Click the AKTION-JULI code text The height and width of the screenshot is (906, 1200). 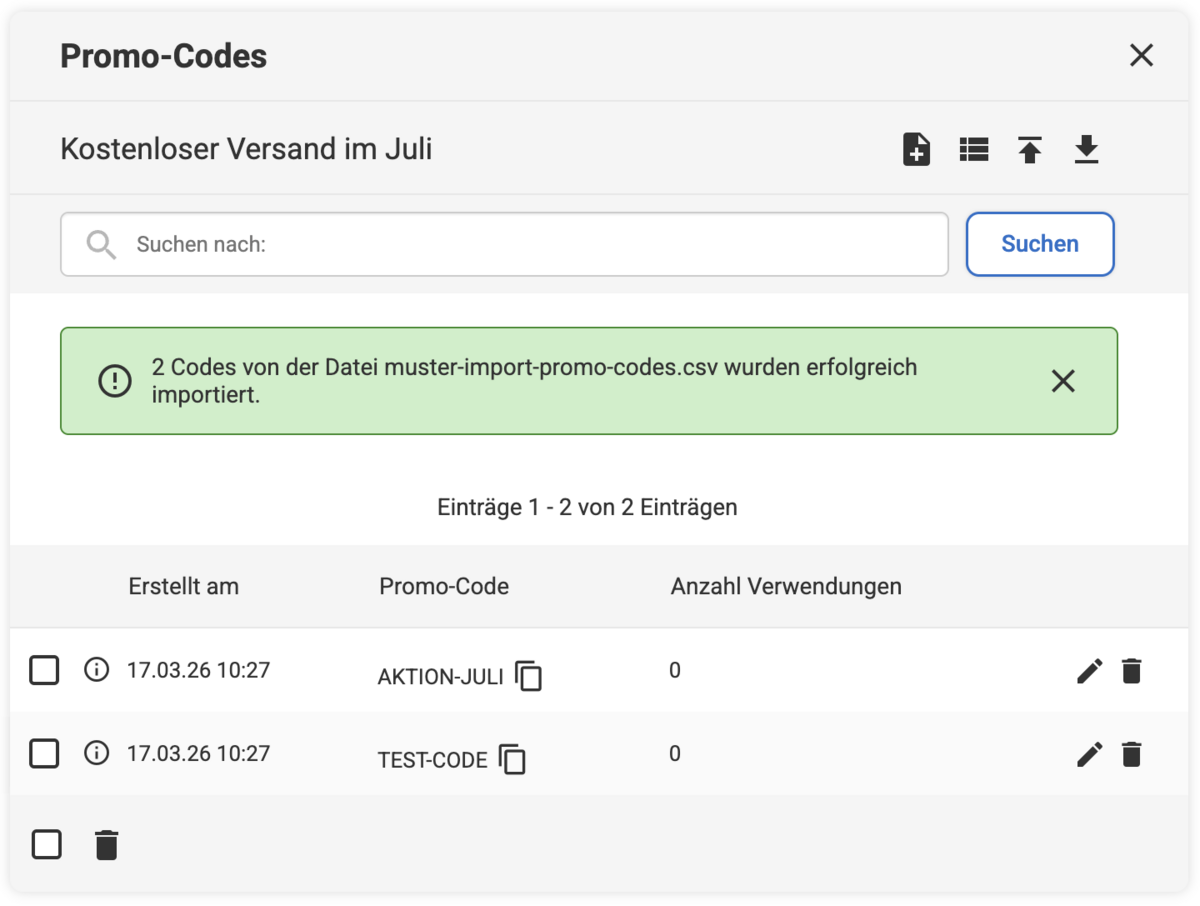click(x=441, y=677)
